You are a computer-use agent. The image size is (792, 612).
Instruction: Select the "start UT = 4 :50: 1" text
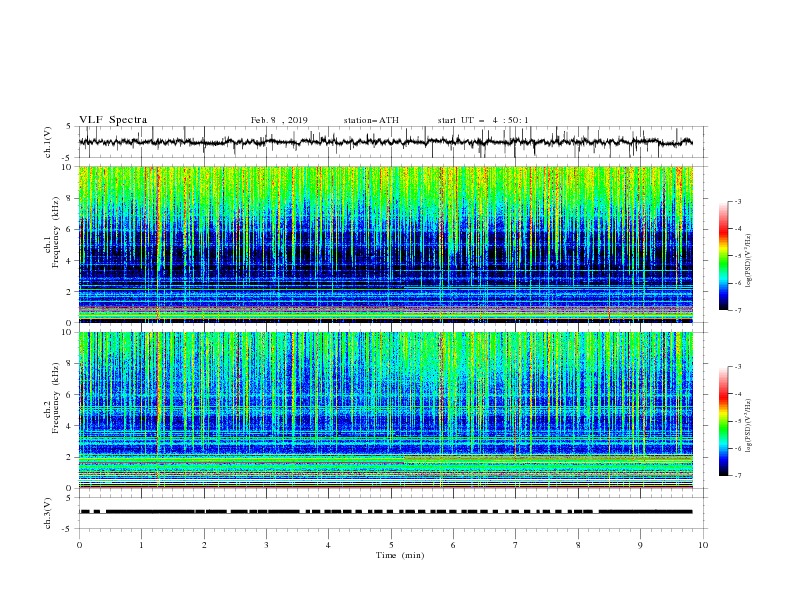tap(483, 120)
